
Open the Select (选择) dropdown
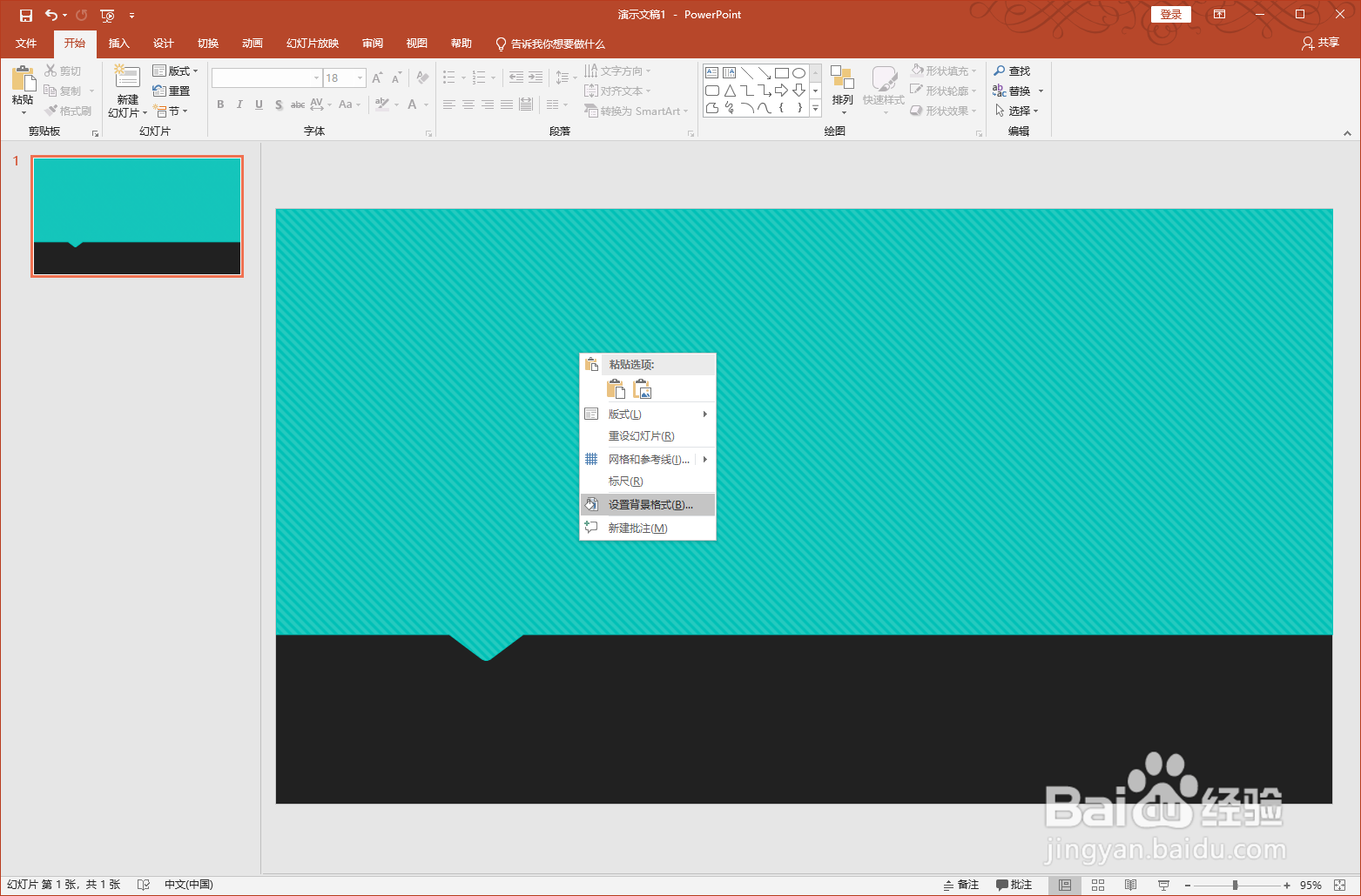(1016, 111)
